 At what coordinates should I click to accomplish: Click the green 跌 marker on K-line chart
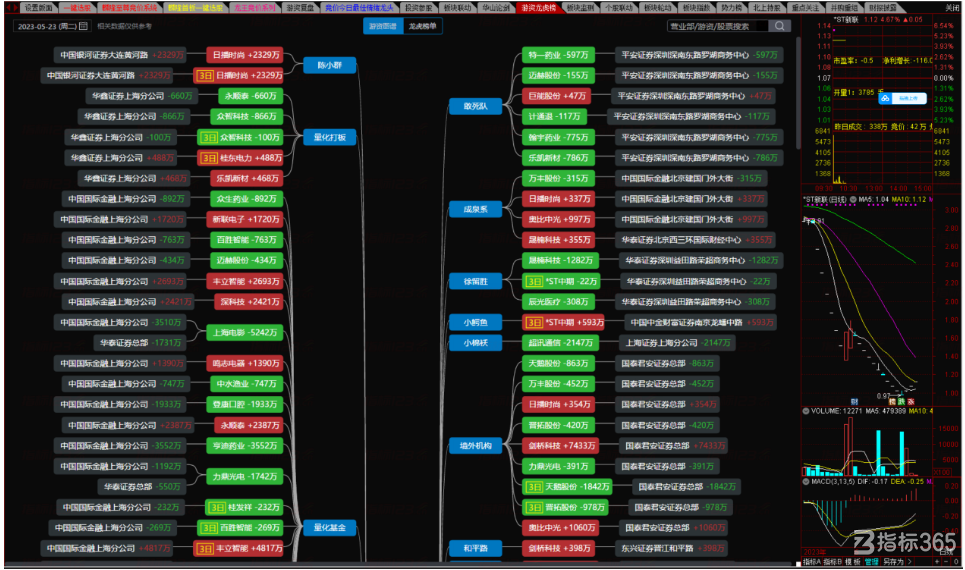pyautogui.click(x=902, y=401)
